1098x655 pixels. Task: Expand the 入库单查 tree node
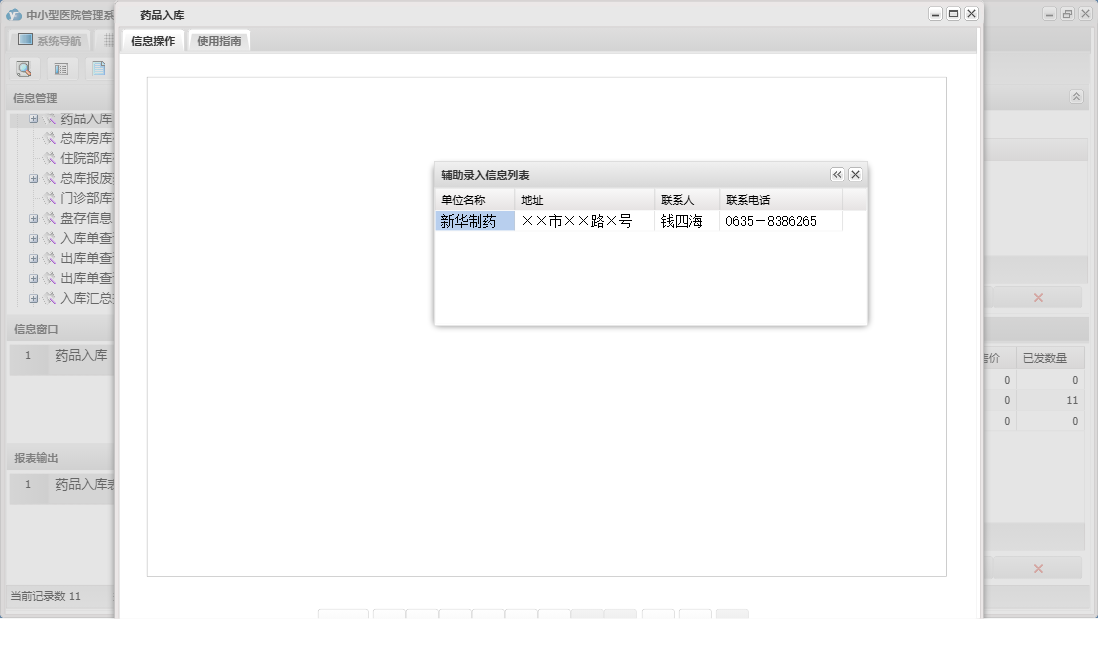(x=33, y=239)
